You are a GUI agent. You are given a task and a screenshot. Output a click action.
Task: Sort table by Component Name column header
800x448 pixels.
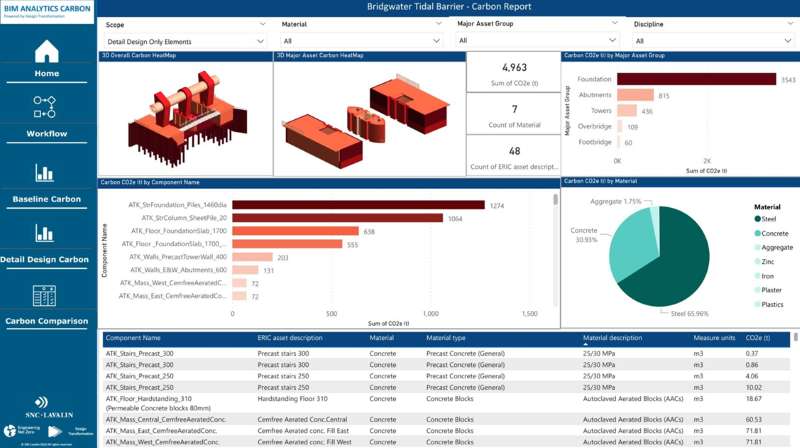coord(133,339)
